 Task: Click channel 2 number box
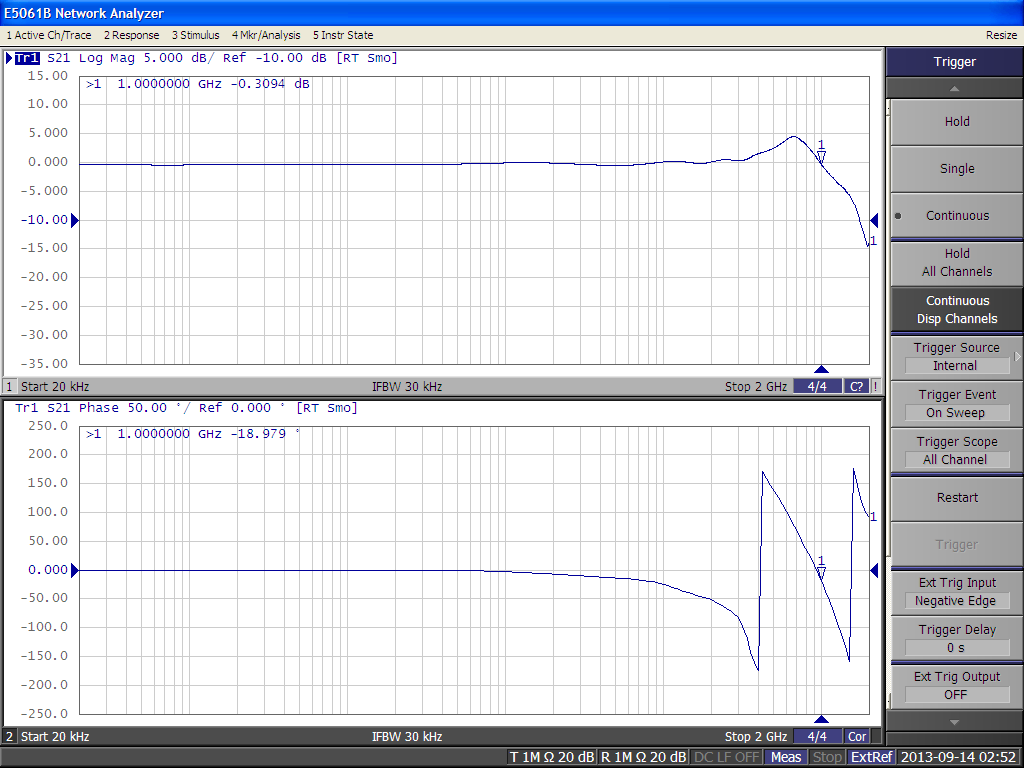coord(10,737)
